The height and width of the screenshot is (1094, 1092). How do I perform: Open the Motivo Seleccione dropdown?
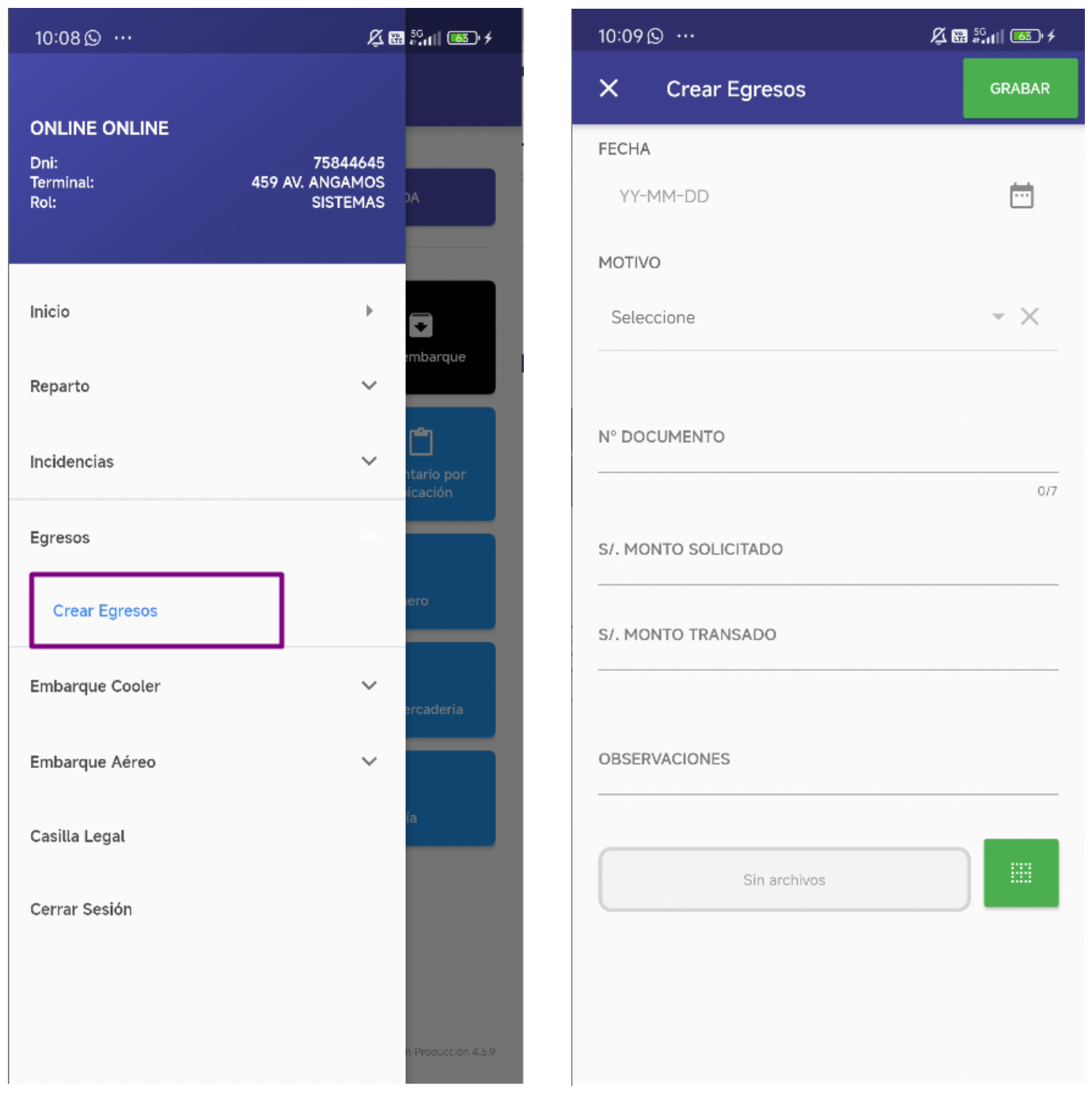pyautogui.click(x=801, y=317)
